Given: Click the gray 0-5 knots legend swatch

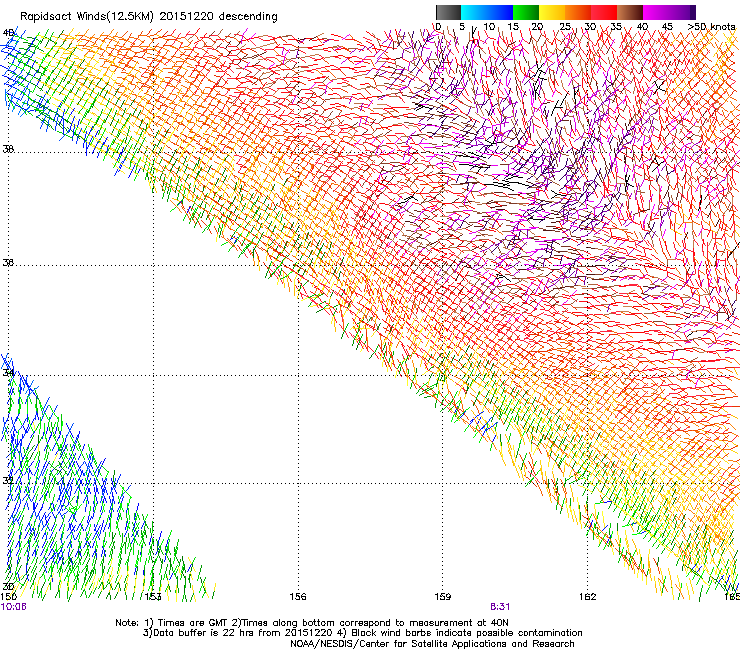Looking at the screenshot, I should (448, 12).
